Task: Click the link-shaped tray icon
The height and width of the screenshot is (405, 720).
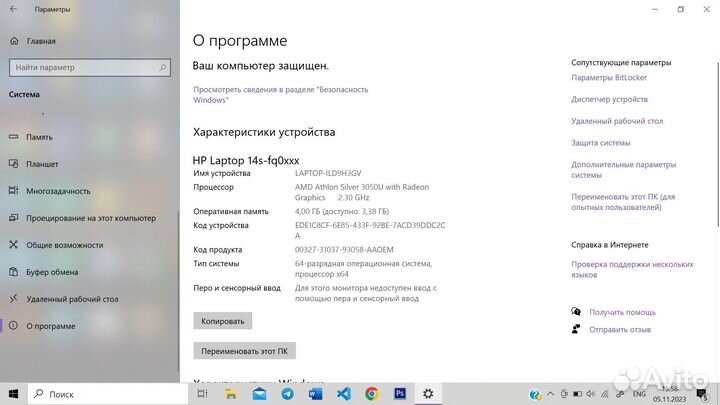Action: [620, 394]
